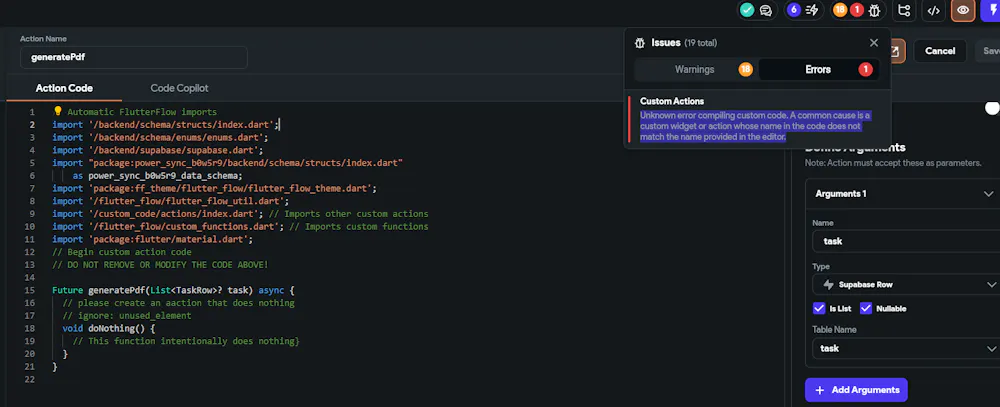Viewport: 1000px width, 407px height.
Task: Open the Supabase Row type dropdown
Action: 906,285
